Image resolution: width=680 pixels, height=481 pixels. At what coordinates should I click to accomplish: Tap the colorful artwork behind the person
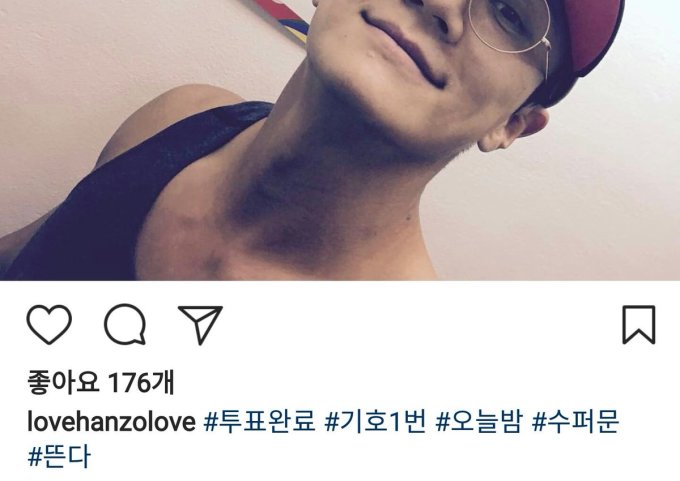[x=284, y=17]
